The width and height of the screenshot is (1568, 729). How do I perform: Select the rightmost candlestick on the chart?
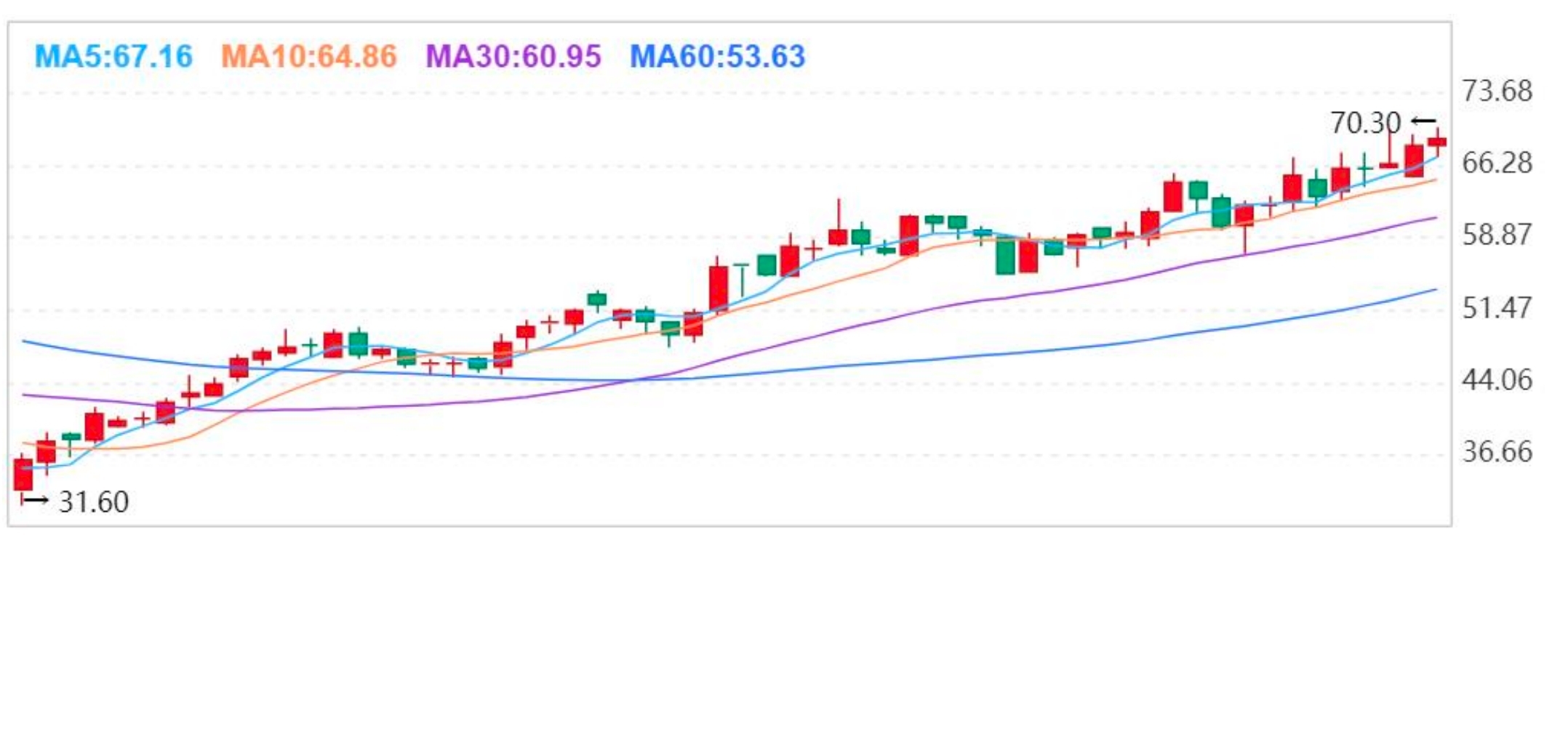click(x=1437, y=142)
